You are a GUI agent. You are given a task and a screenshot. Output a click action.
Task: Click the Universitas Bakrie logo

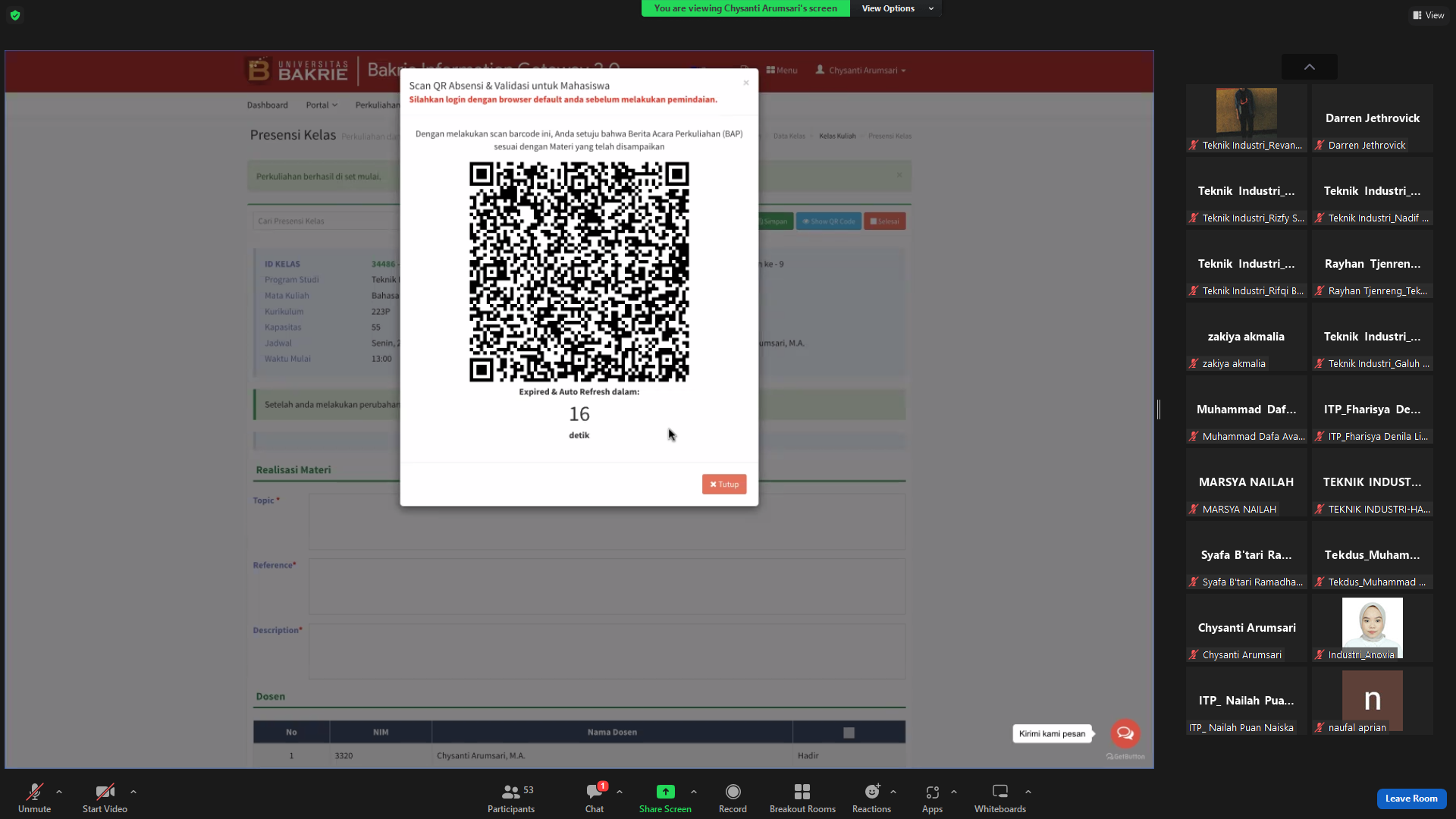pyautogui.click(x=297, y=70)
